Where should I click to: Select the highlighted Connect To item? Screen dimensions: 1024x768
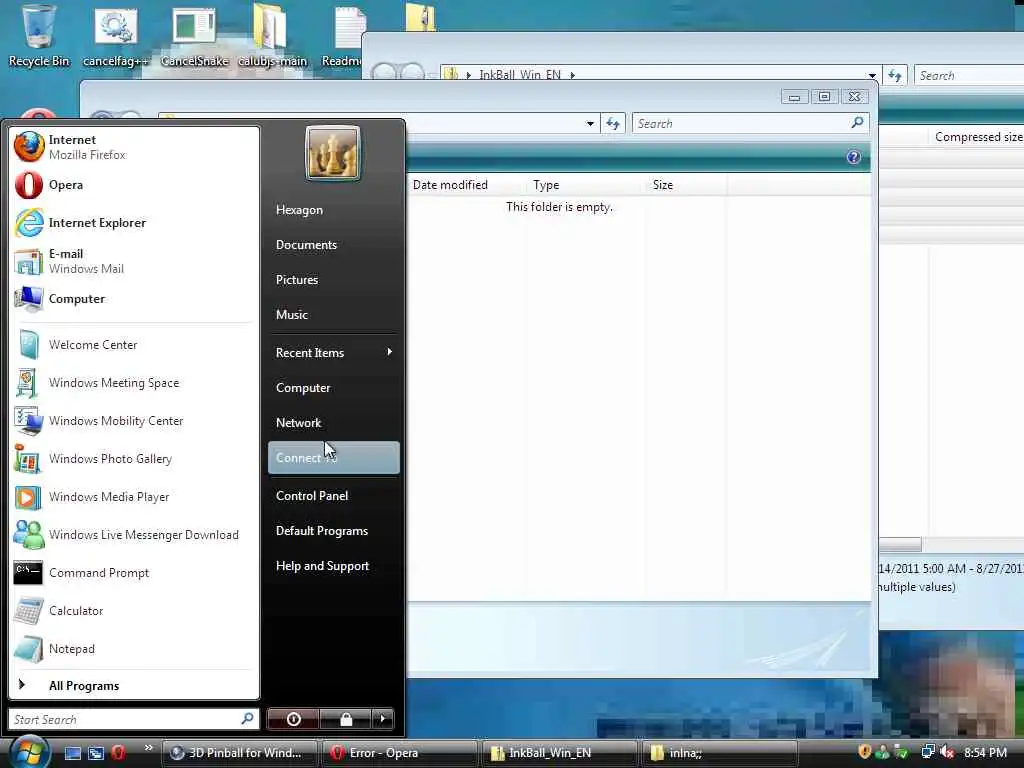pos(334,458)
